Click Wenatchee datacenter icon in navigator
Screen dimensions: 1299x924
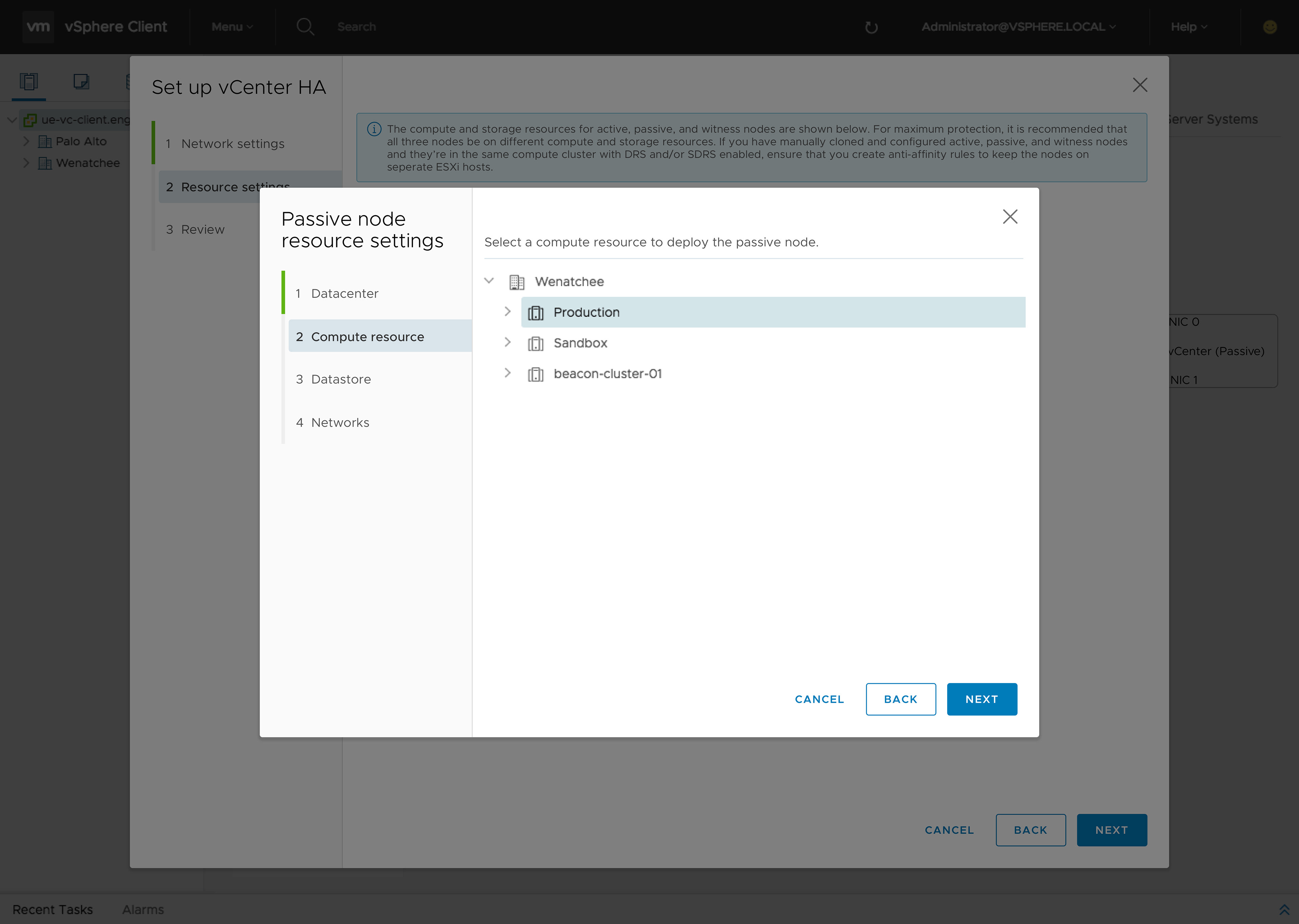45,163
